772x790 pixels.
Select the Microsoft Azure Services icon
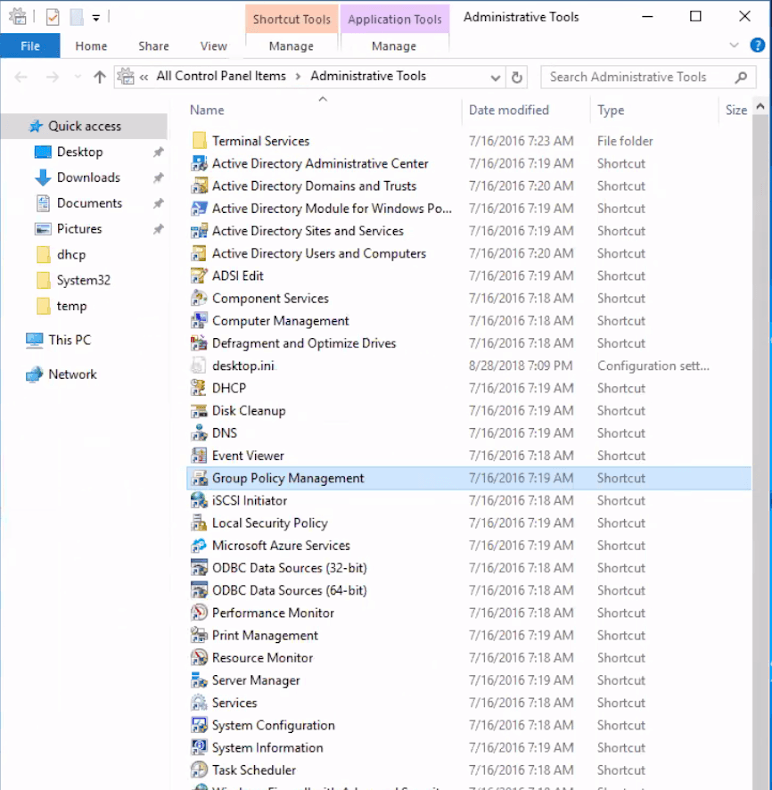tap(199, 545)
